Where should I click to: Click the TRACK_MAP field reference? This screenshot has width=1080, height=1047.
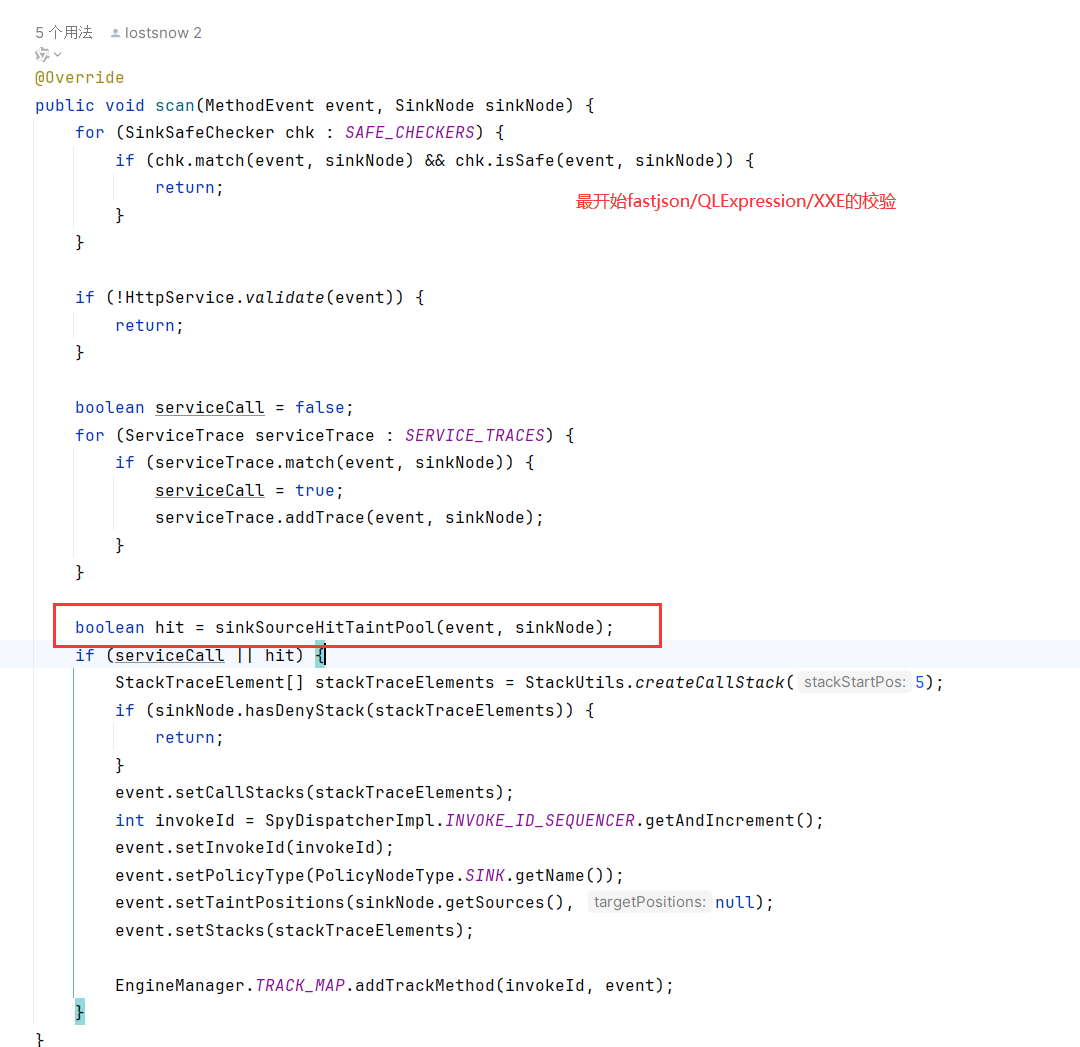click(300, 985)
